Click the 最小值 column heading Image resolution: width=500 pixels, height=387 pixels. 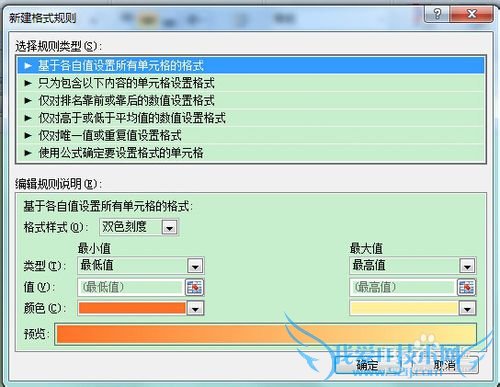(94, 248)
